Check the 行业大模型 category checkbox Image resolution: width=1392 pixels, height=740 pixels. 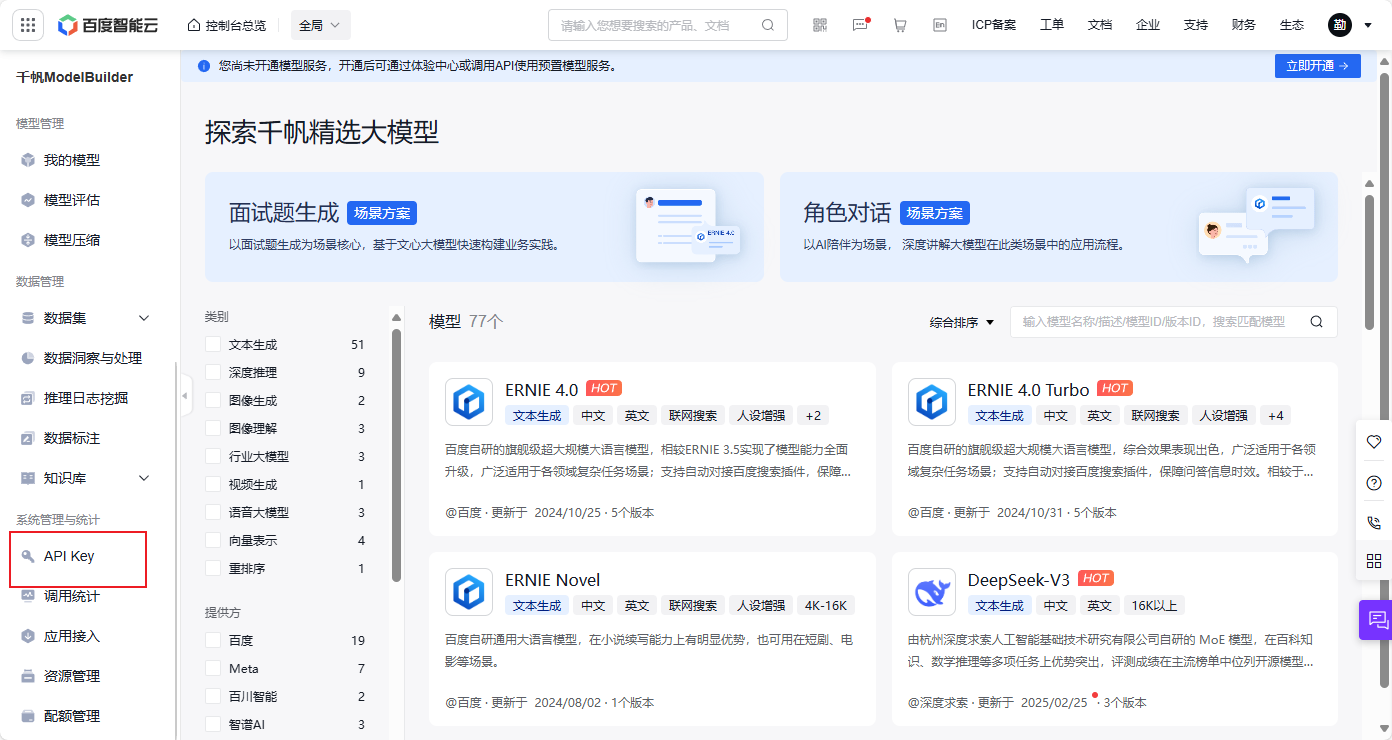pyautogui.click(x=212, y=456)
